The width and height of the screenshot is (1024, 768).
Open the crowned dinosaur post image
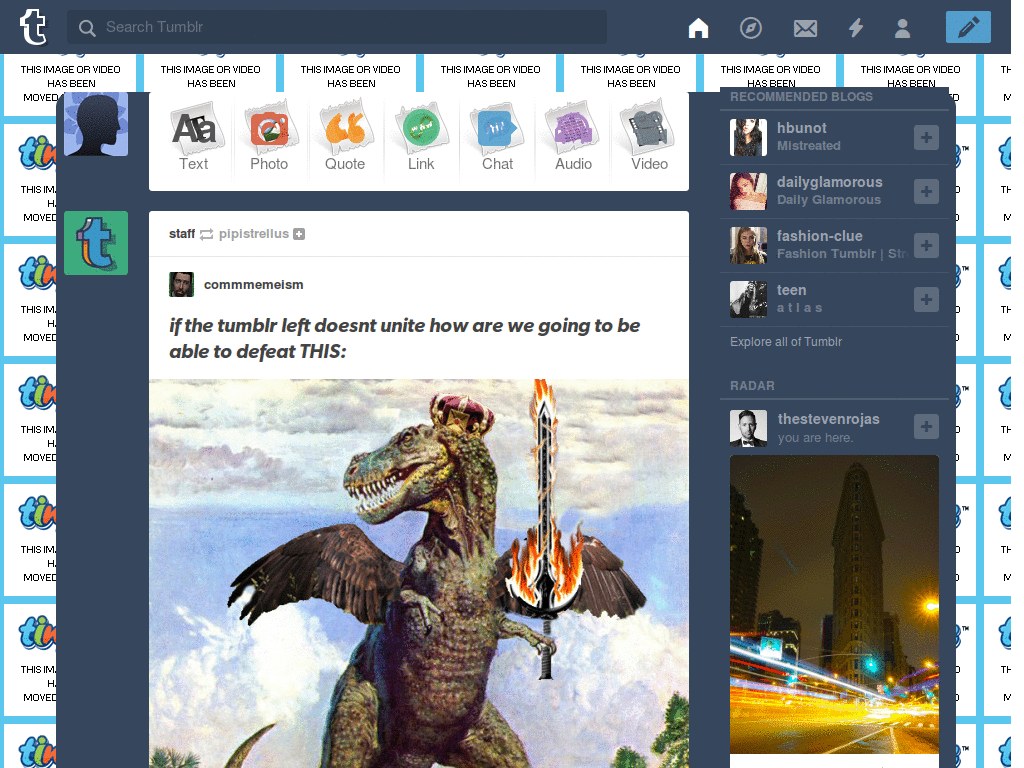[x=419, y=573]
